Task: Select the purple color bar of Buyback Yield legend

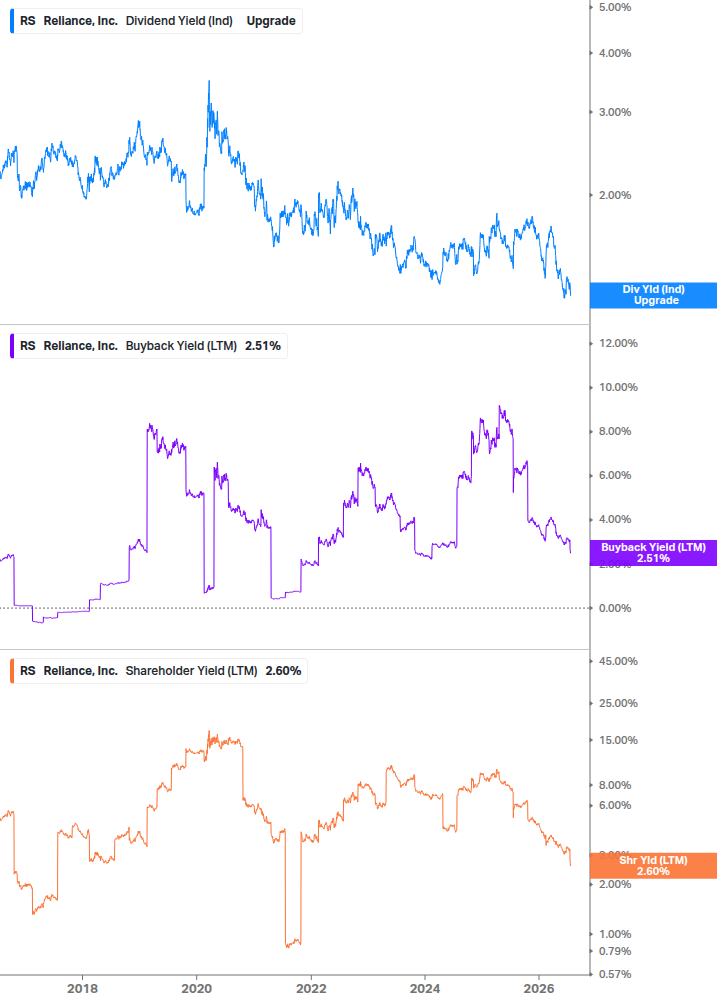Action: pyautogui.click(x=12, y=346)
